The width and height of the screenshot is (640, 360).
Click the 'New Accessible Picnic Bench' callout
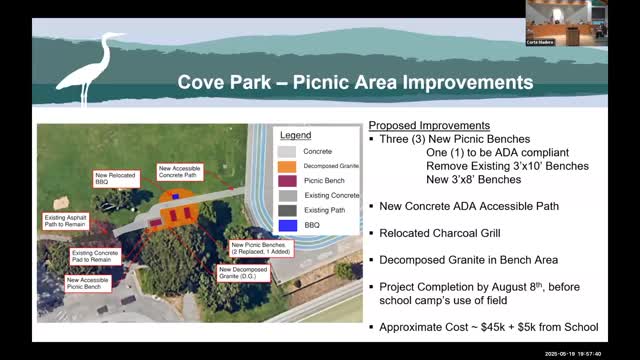pos(88,283)
